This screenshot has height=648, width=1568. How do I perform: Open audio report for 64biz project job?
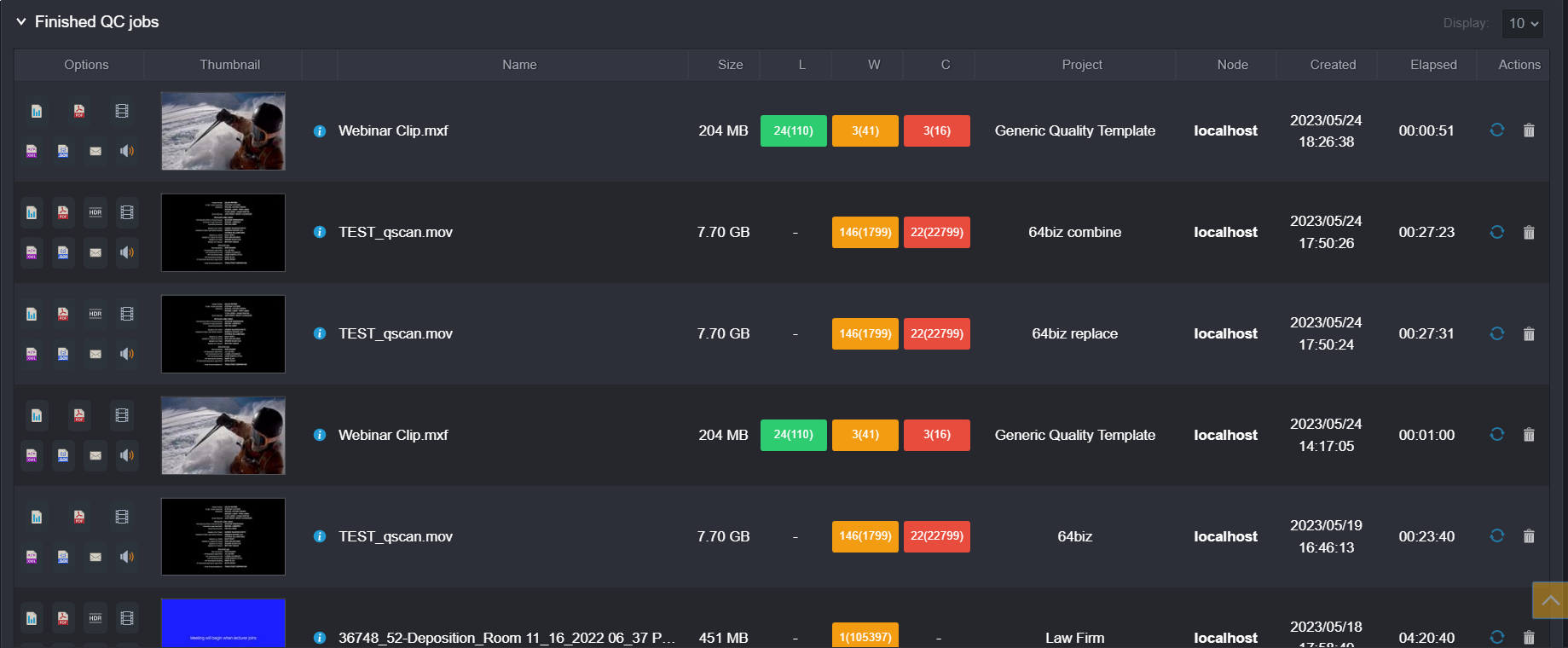(x=127, y=557)
